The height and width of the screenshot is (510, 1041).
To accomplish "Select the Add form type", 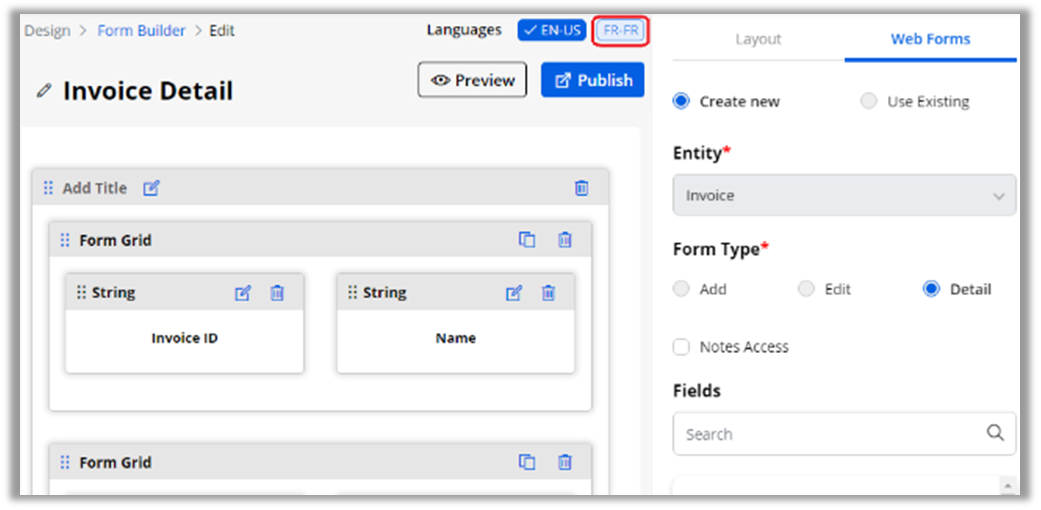I will pyautogui.click(x=682, y=289).
